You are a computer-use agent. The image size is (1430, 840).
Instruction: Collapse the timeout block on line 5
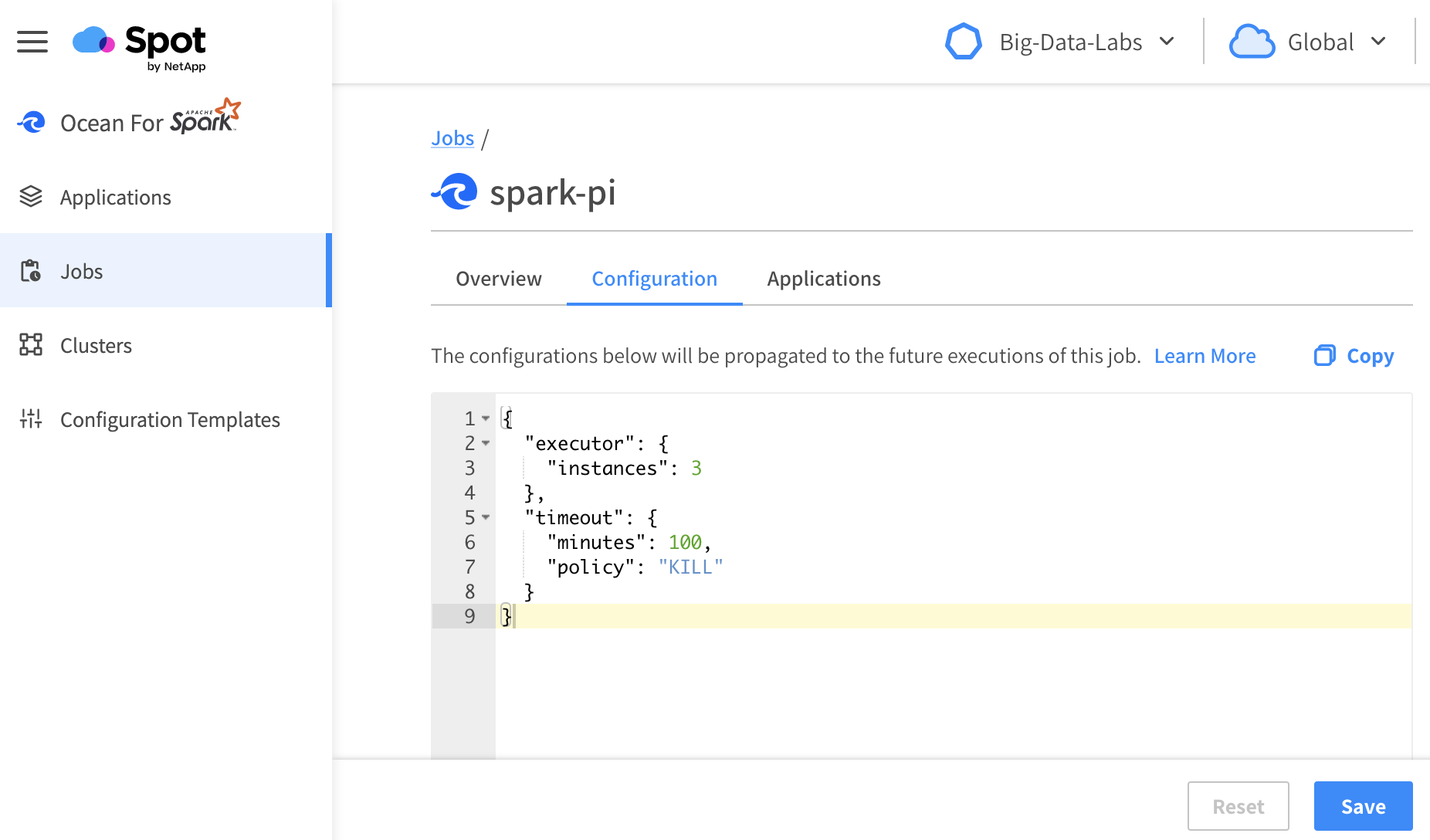pos(486,517)
